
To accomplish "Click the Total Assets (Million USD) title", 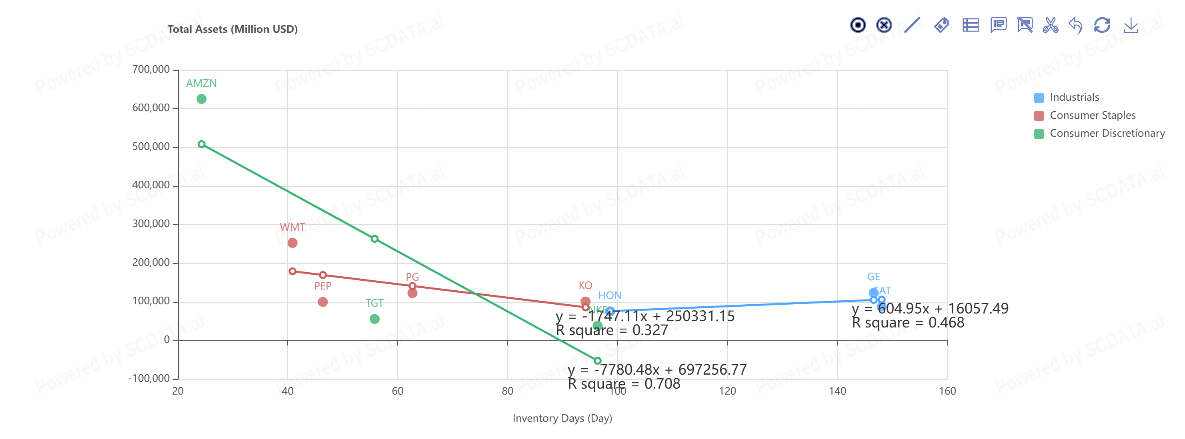I will coord(233,29).
